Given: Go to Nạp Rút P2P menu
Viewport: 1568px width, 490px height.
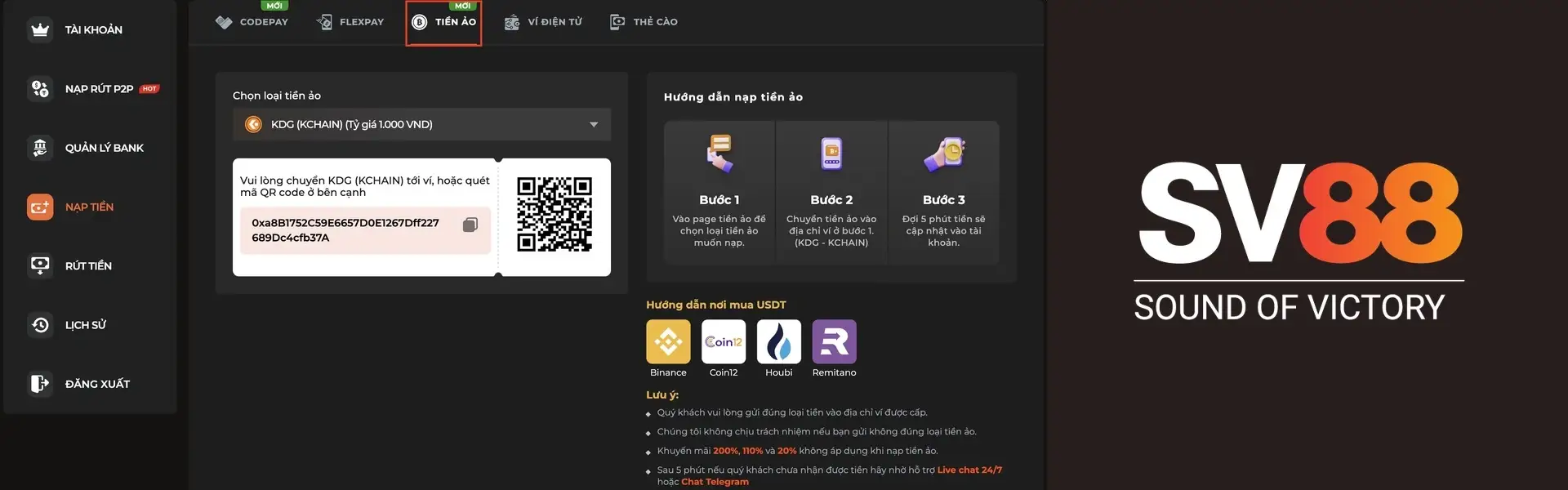Looking at the screenshot, I should [x=99, y=89].
